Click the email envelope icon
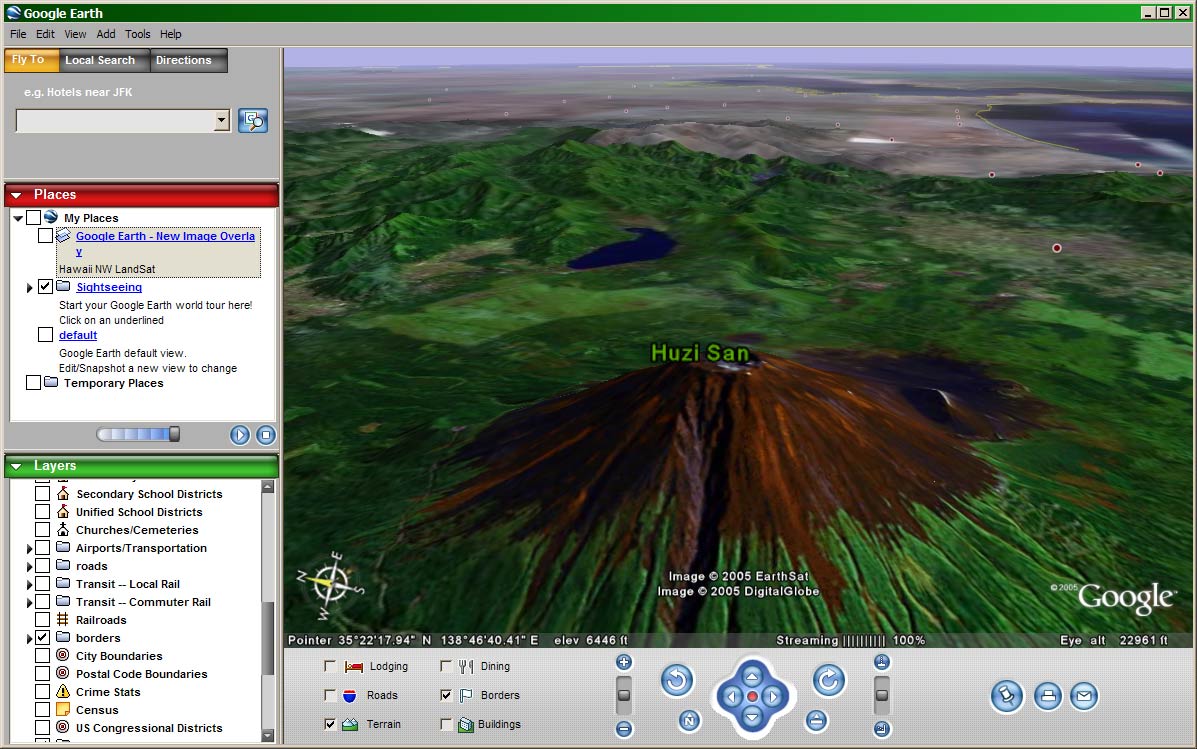Screen dimensions: 1197x749 tap(1084, 696)
